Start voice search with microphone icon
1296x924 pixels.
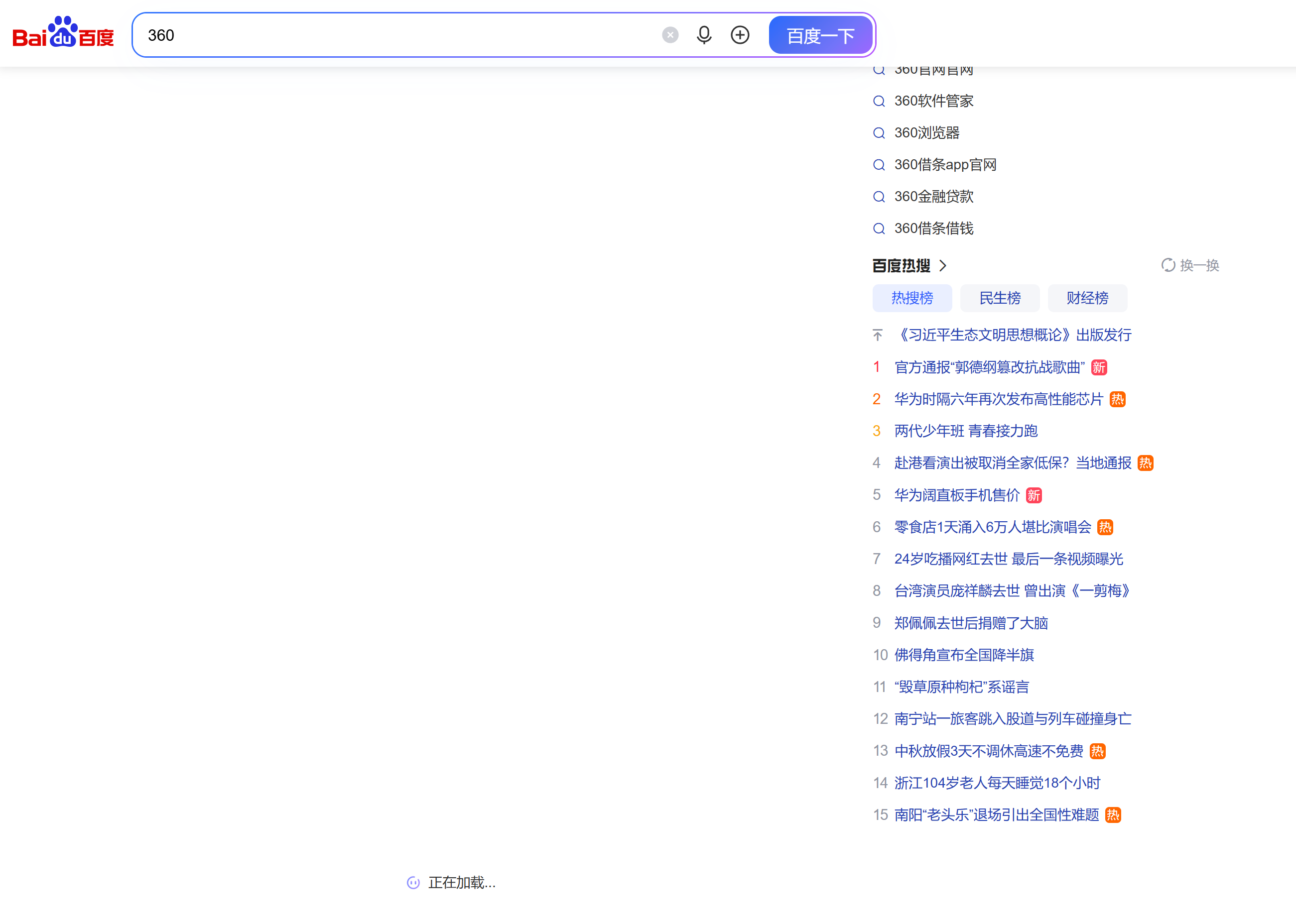point(704,35)
